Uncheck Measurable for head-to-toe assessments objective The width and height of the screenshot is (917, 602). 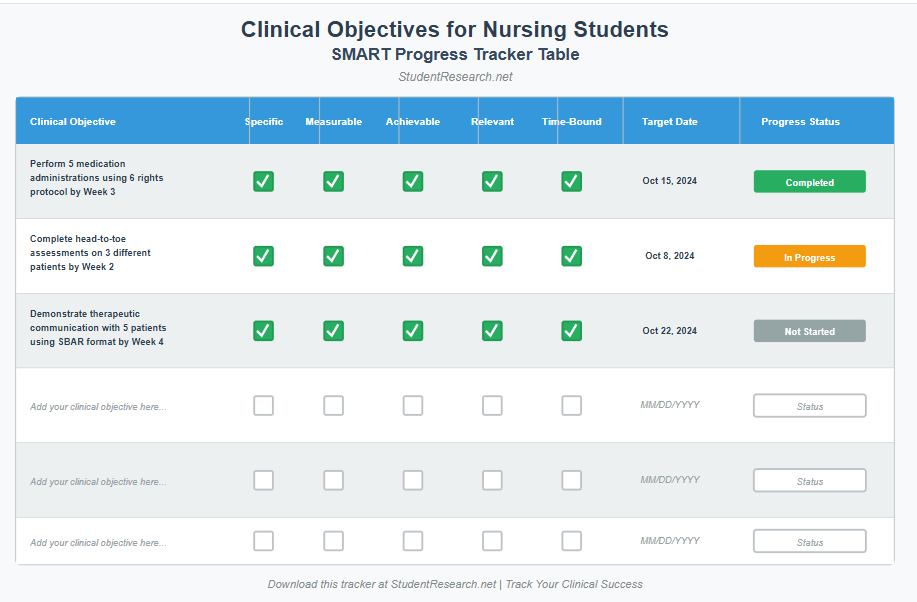[333, 256]
